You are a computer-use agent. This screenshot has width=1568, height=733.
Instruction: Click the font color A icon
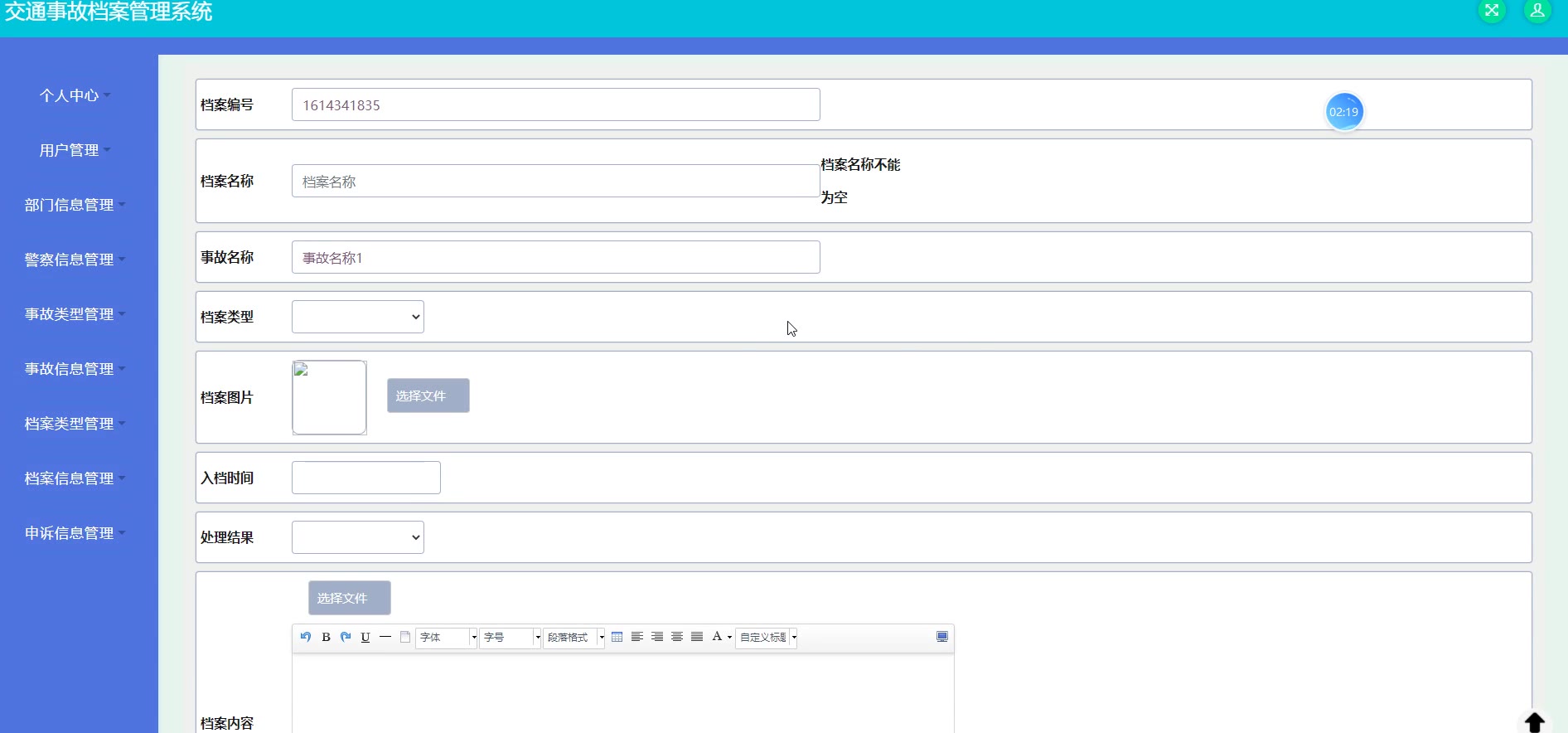click(717, 637)
